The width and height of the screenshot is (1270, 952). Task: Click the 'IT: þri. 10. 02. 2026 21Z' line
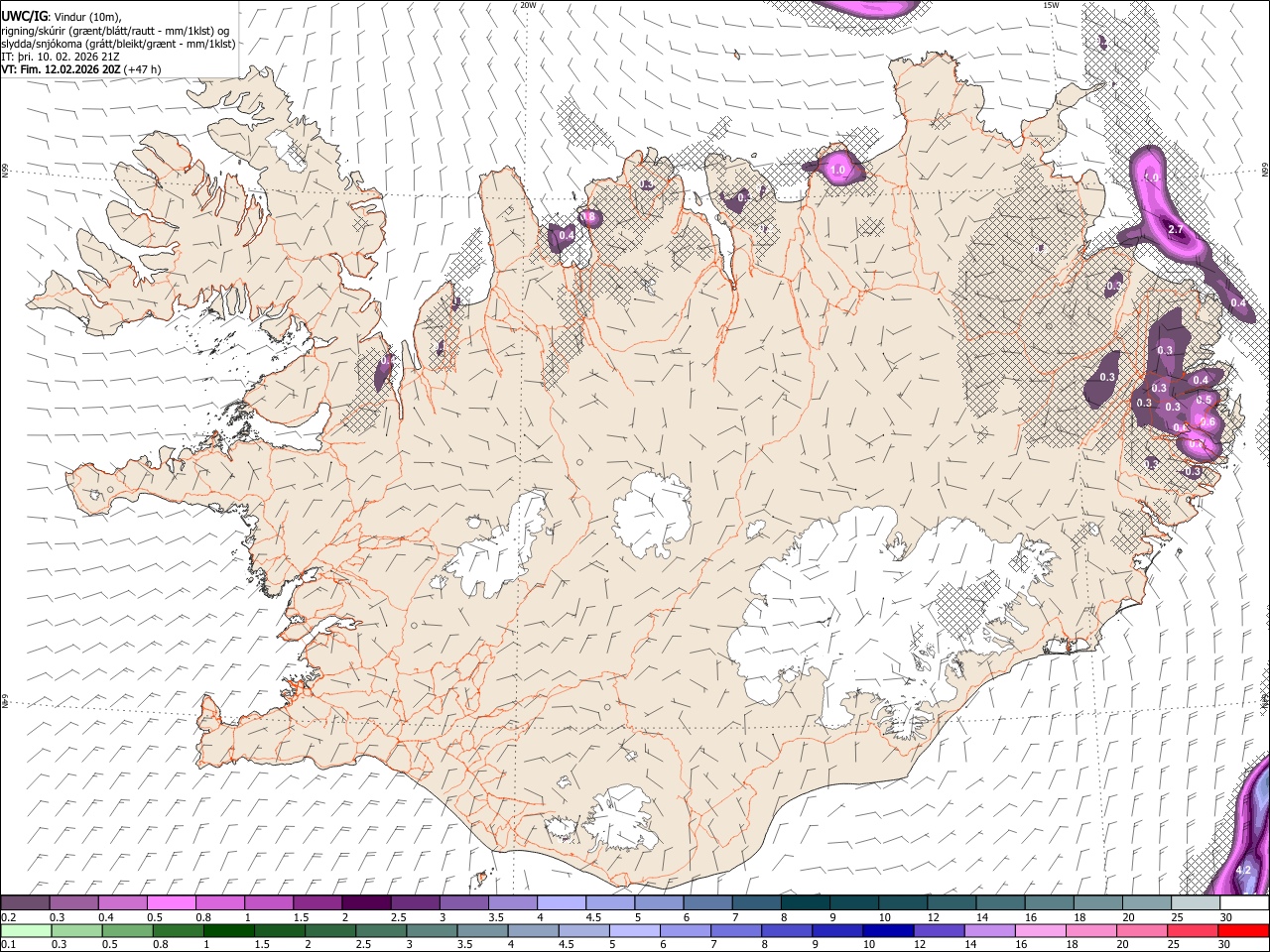(x=63, y=57)
